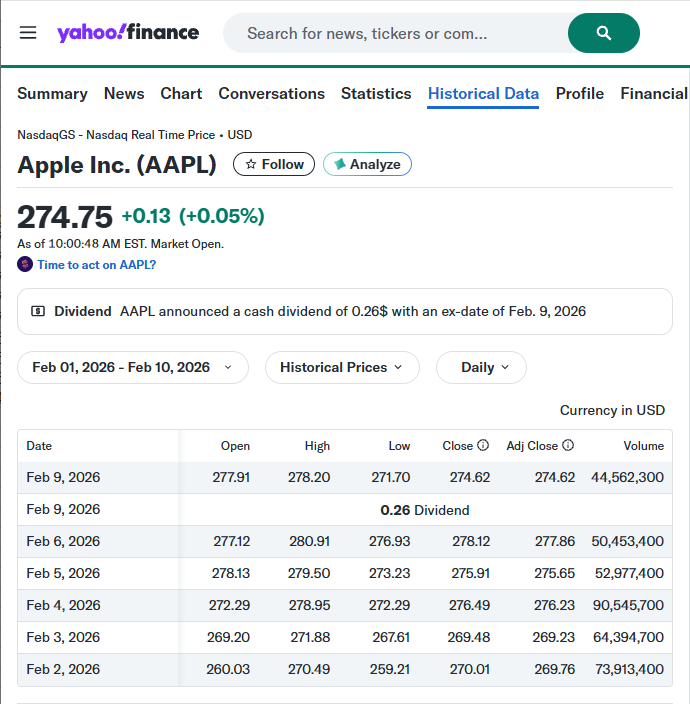690x704 pixels.
Task: Click the NasdaqGS exchange info line
Action: tap(135, 135)
